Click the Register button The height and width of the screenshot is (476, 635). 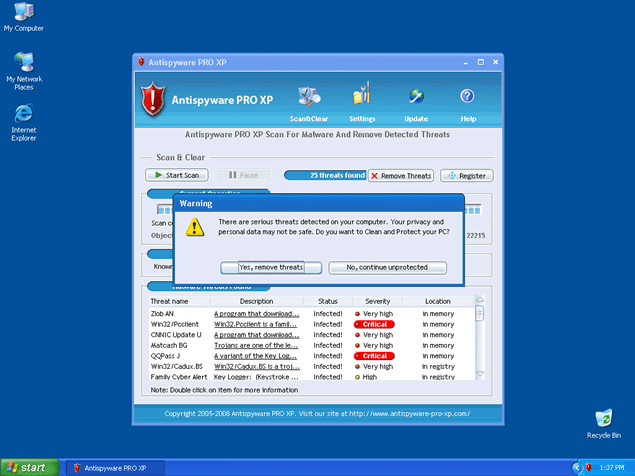coord(466,175)
